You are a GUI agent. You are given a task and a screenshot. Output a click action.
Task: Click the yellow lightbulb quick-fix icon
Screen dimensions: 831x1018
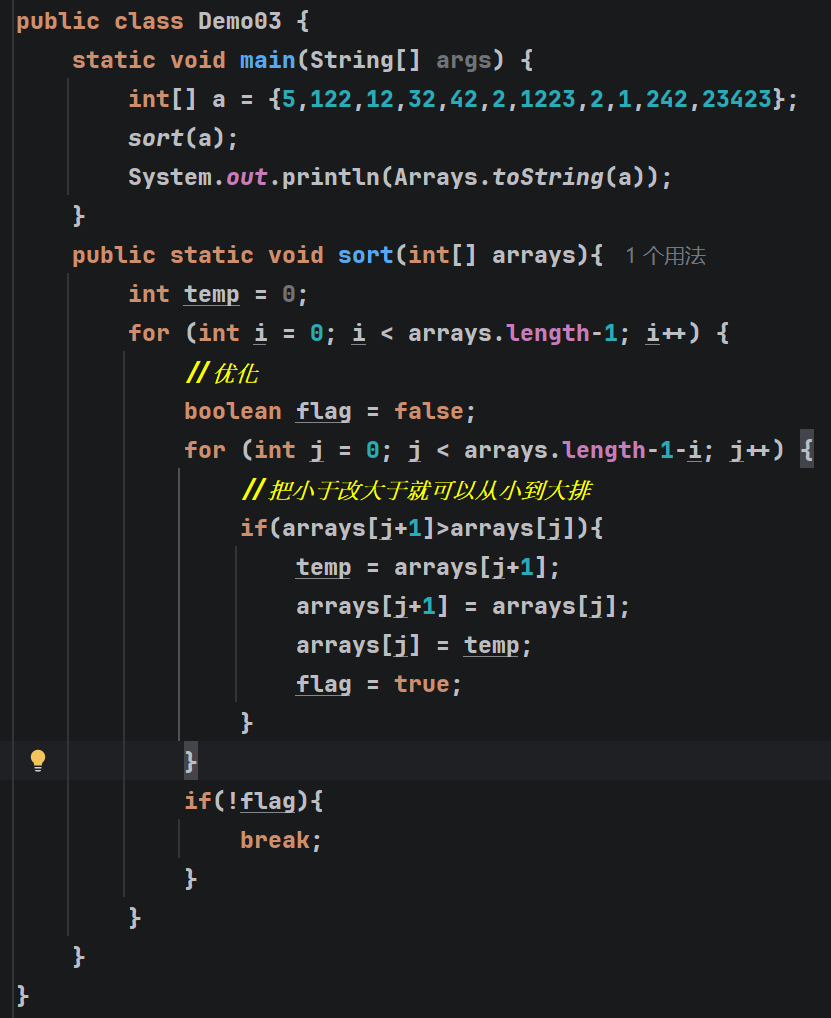[38, 760]
